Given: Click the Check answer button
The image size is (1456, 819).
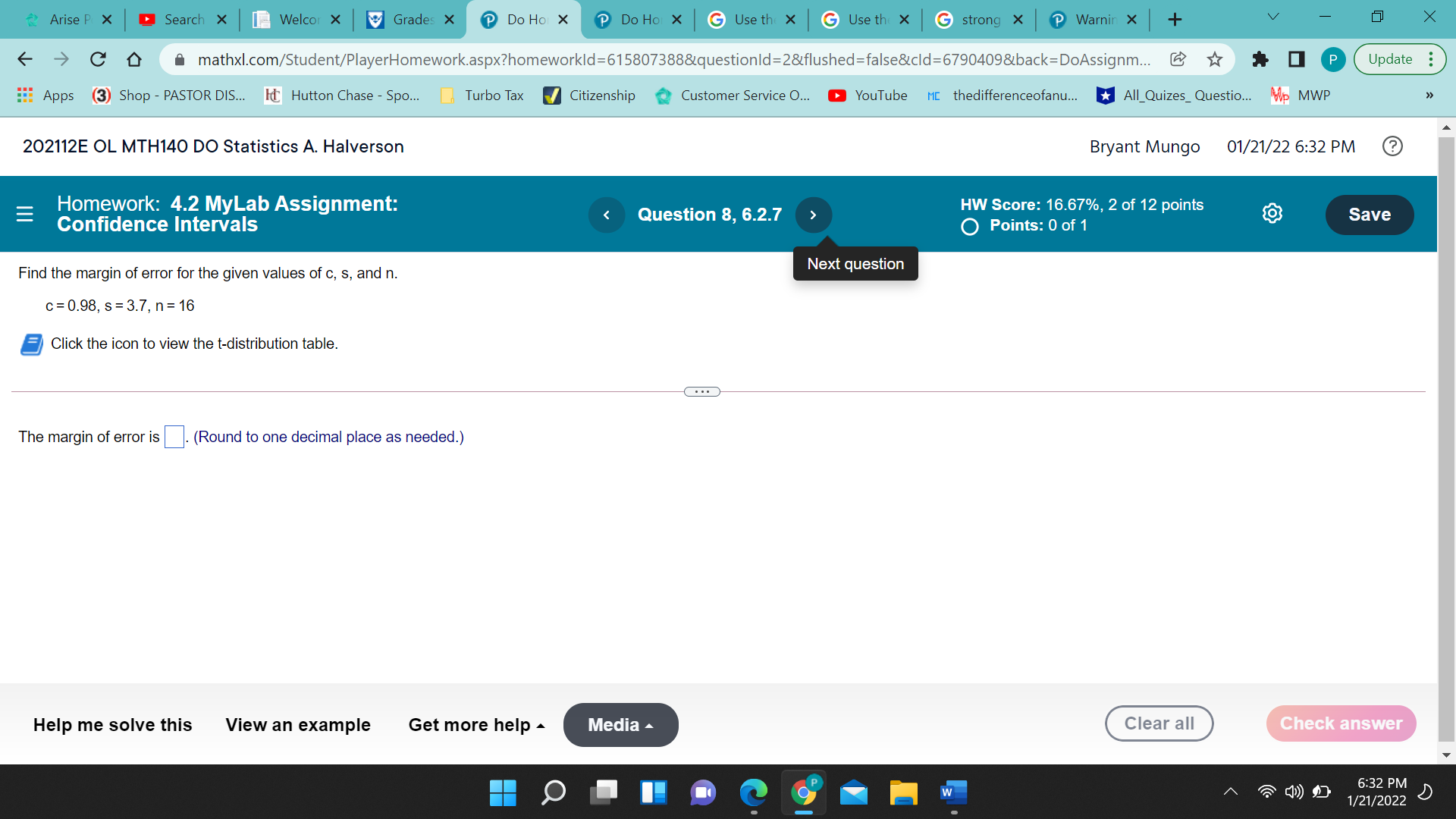Looking at the screenshot, I should pos(1341,723).
